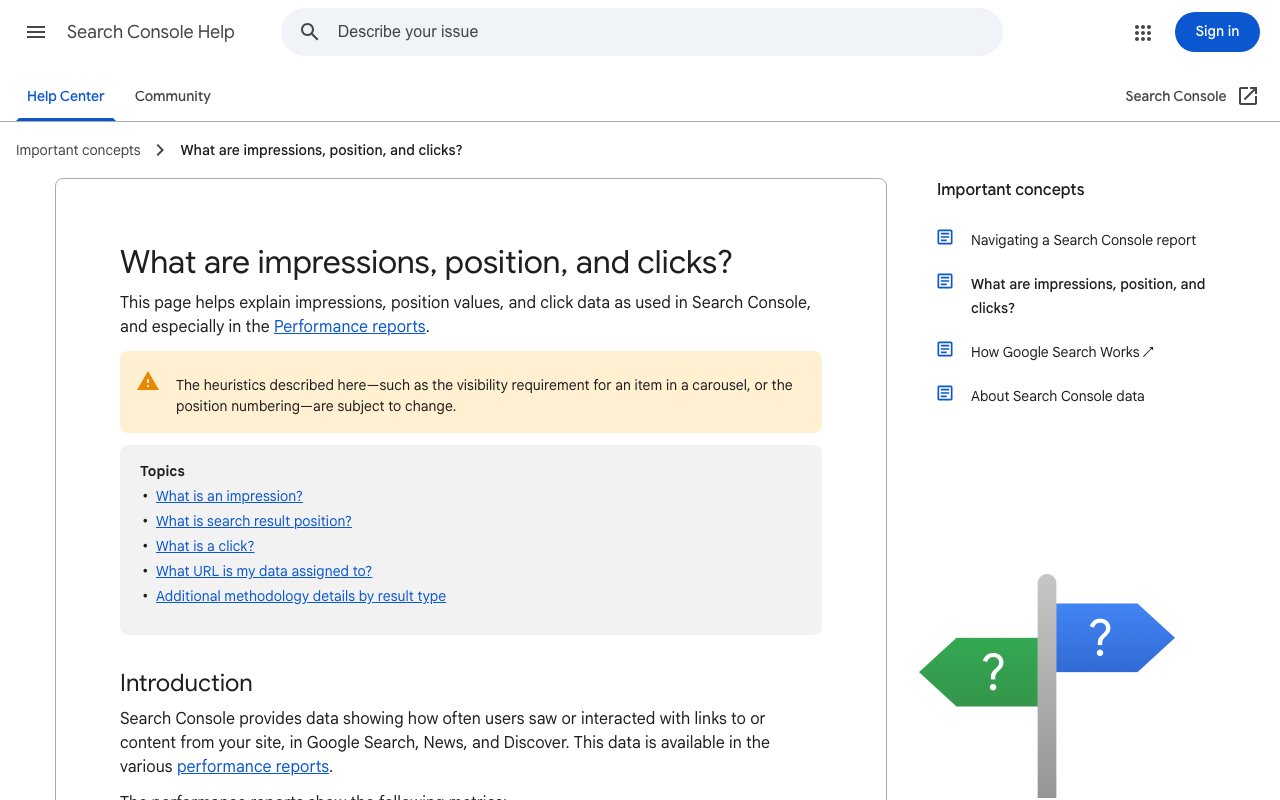The width and height of the screenshot is (1280, 800).
Task: Click the Search Console Help title
Action: coord(151,32)
